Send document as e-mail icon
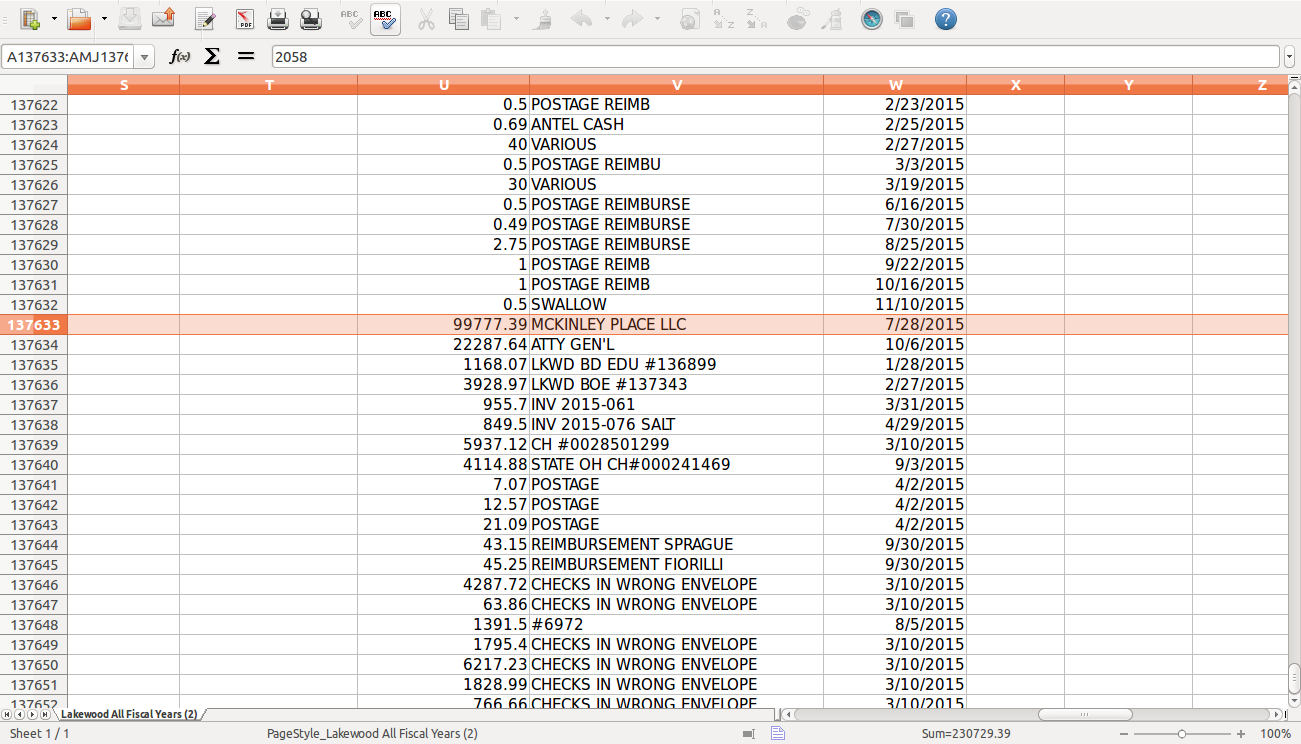 pos(163,19)
